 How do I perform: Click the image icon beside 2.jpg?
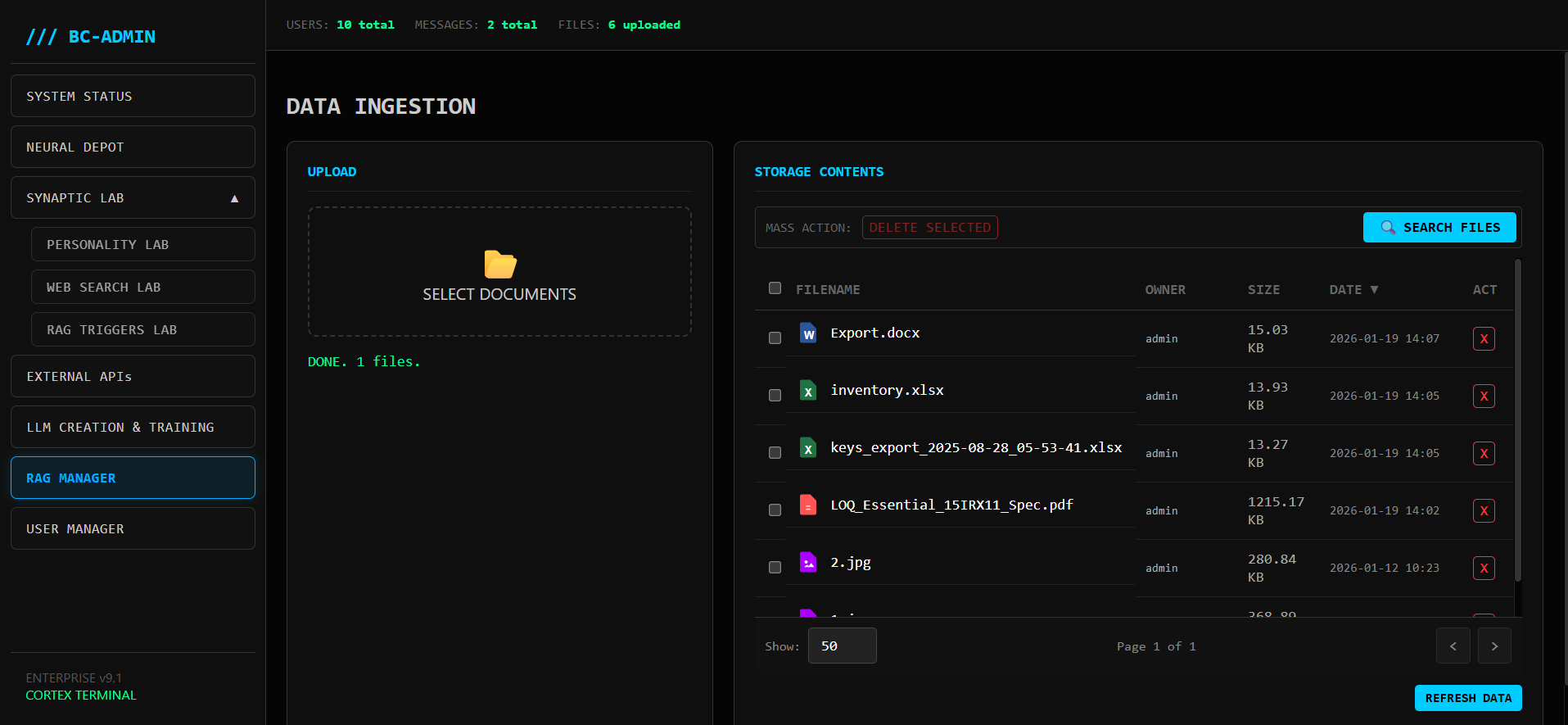coord(808,563)
